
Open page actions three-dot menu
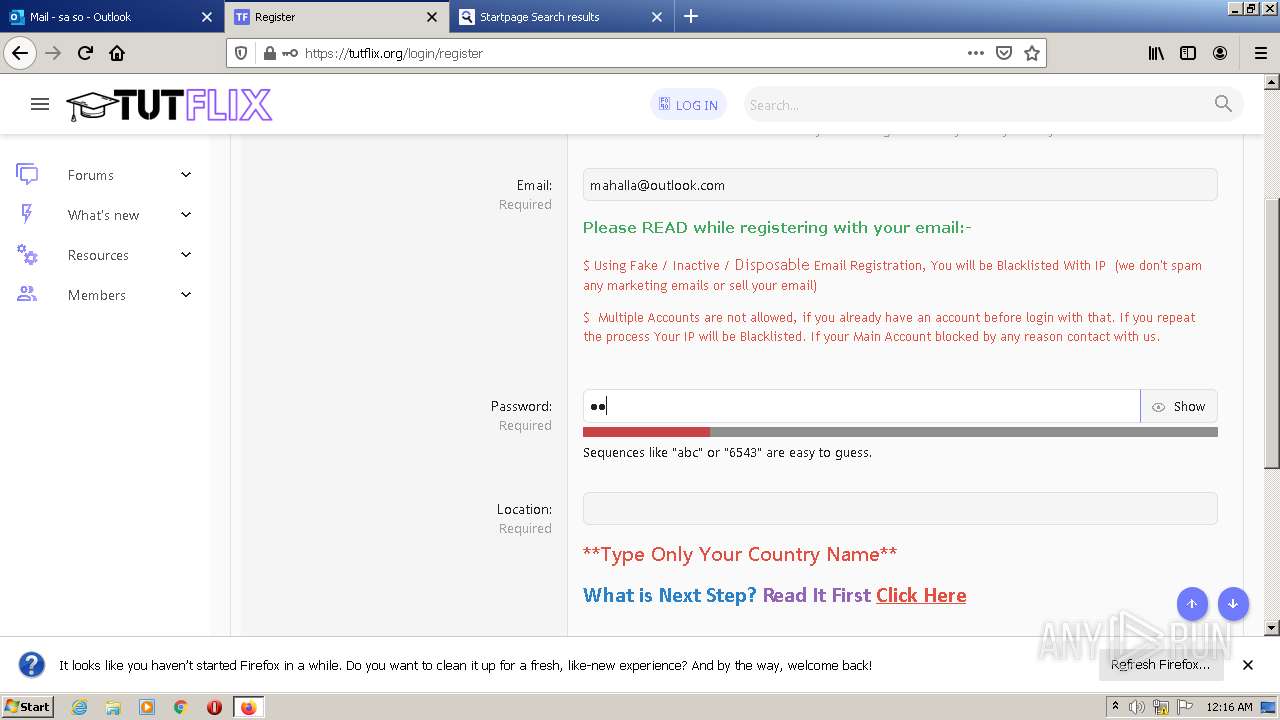[976, 53]
